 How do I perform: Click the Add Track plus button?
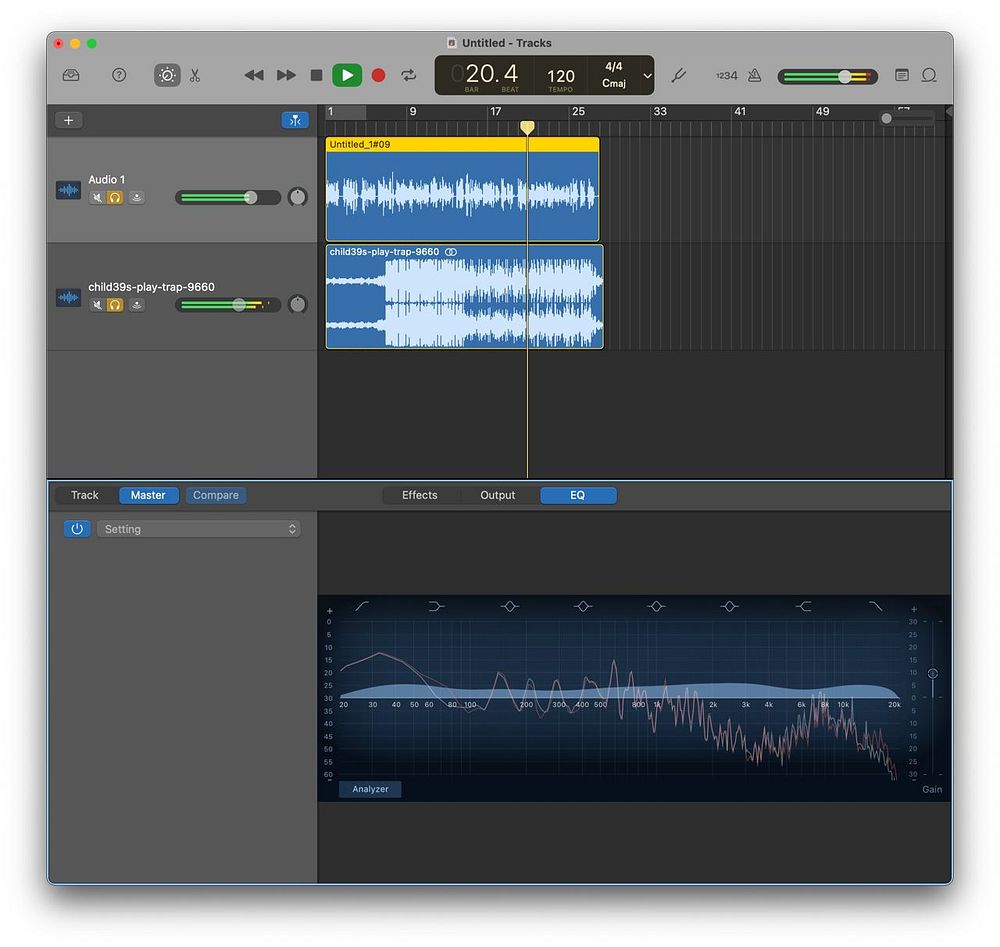[x=68, y=120]
